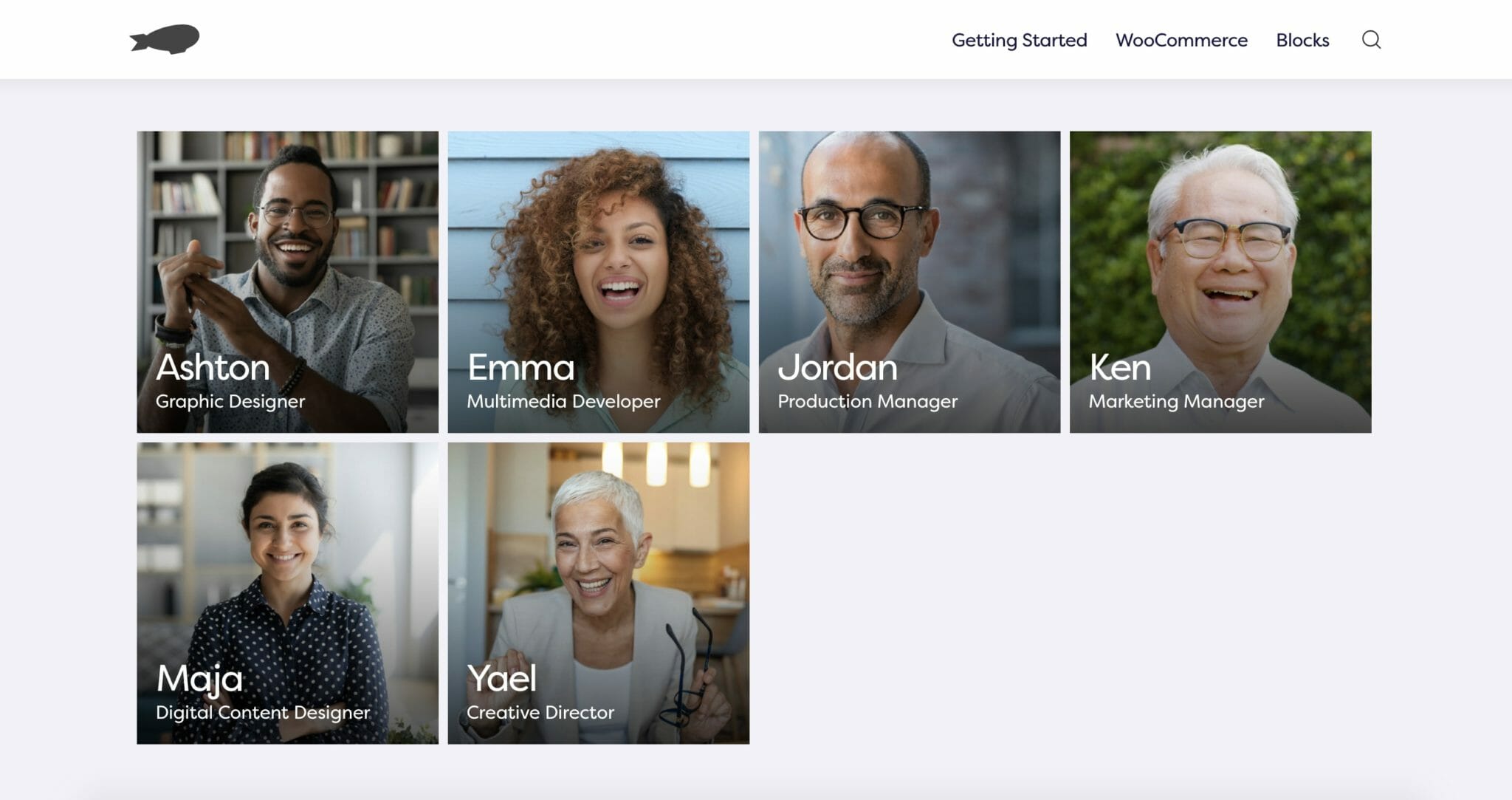The image size is (1512, 800).
Task: Click the name 'Ashton'
Action: tap(213, 367)
